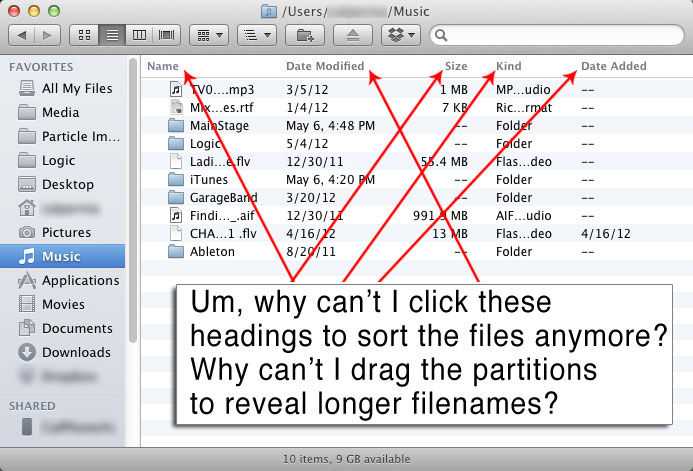693x471 pixels.
Task: Create a new folder via toolbar button
Action: tap(305, 35)
